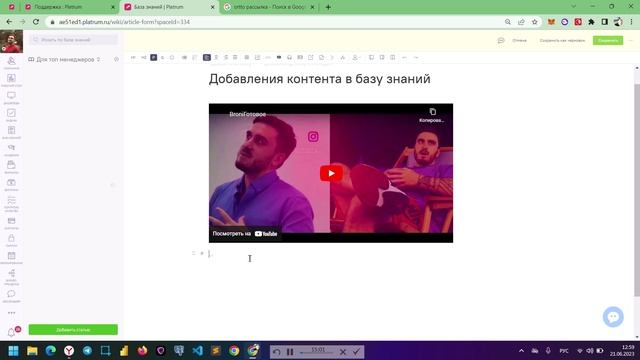Open space settings gear icon
Image resolution: width=640 pixels, height=360 pixels.
[x=116, y=60]
